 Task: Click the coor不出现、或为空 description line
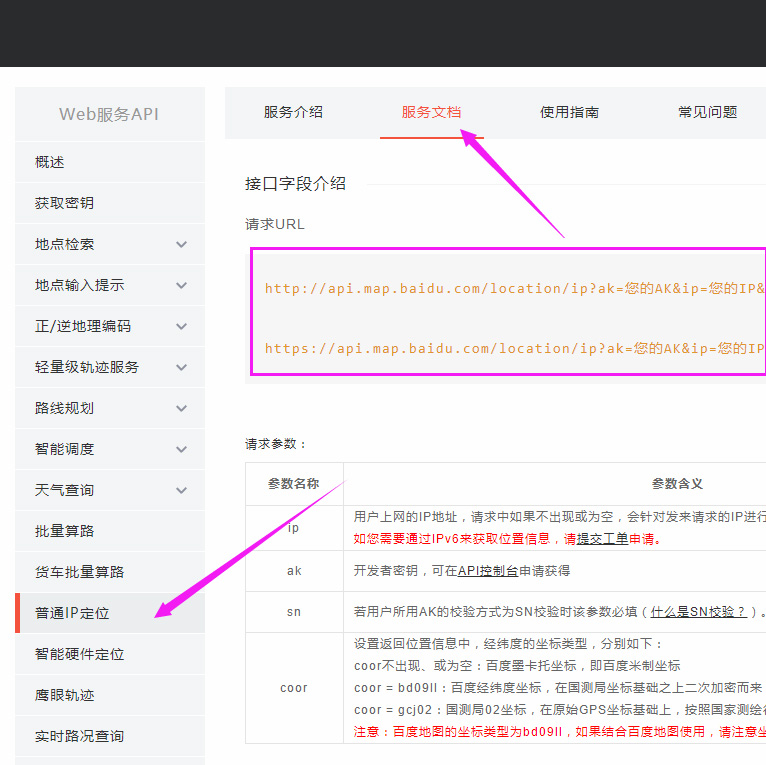click(x=517, y=666)
